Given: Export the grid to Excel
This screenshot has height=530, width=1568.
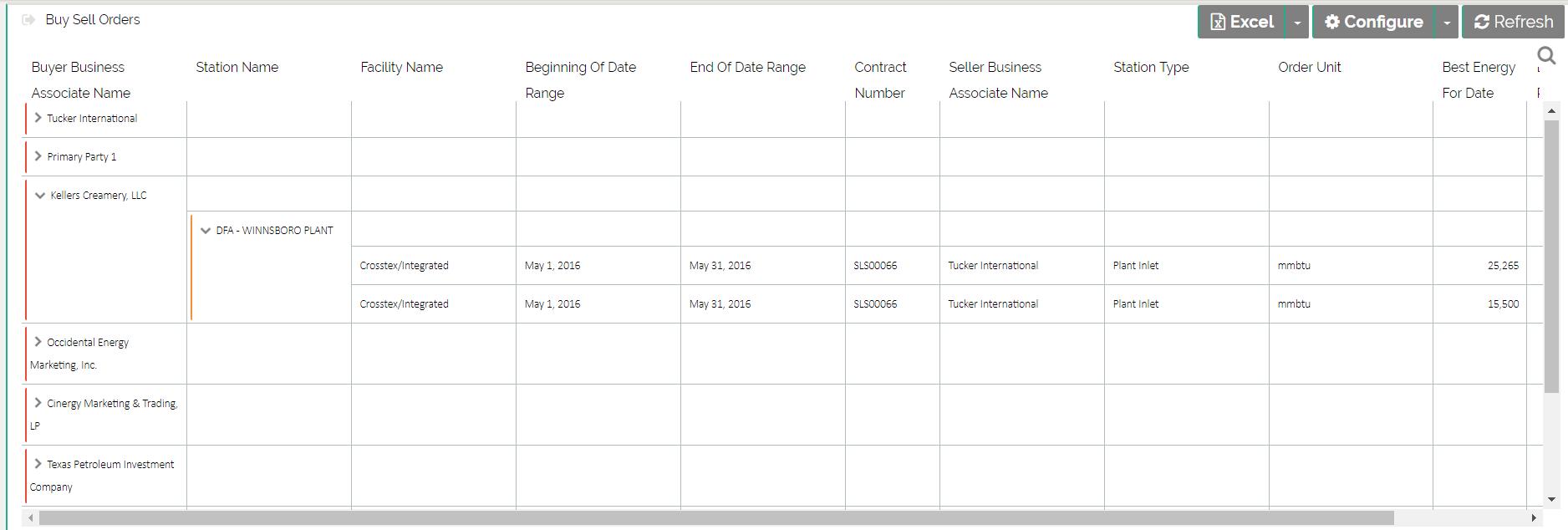Looking at the screenshot, I should (1242, 22).
